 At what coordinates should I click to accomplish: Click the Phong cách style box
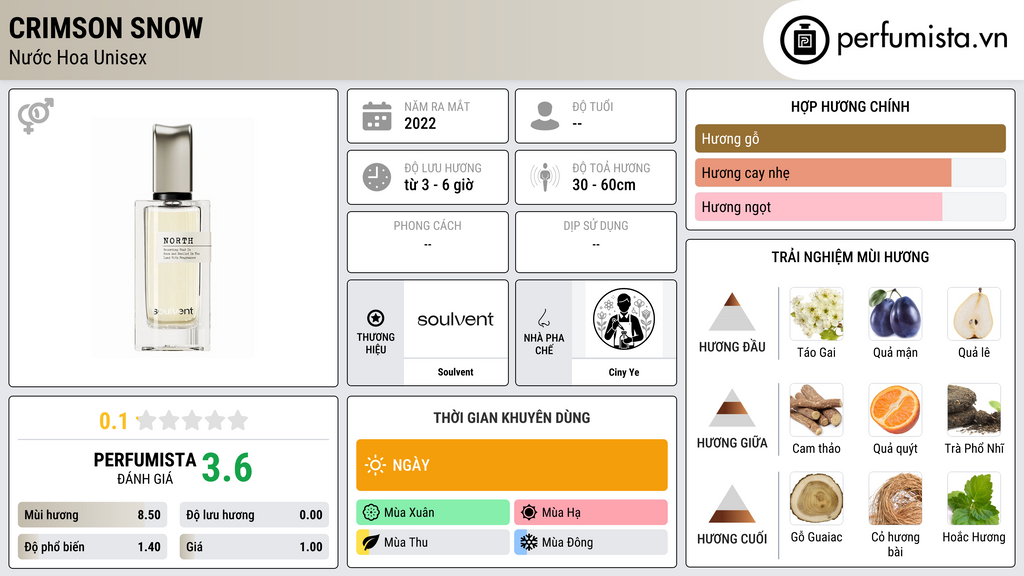(x=428, y=242)
